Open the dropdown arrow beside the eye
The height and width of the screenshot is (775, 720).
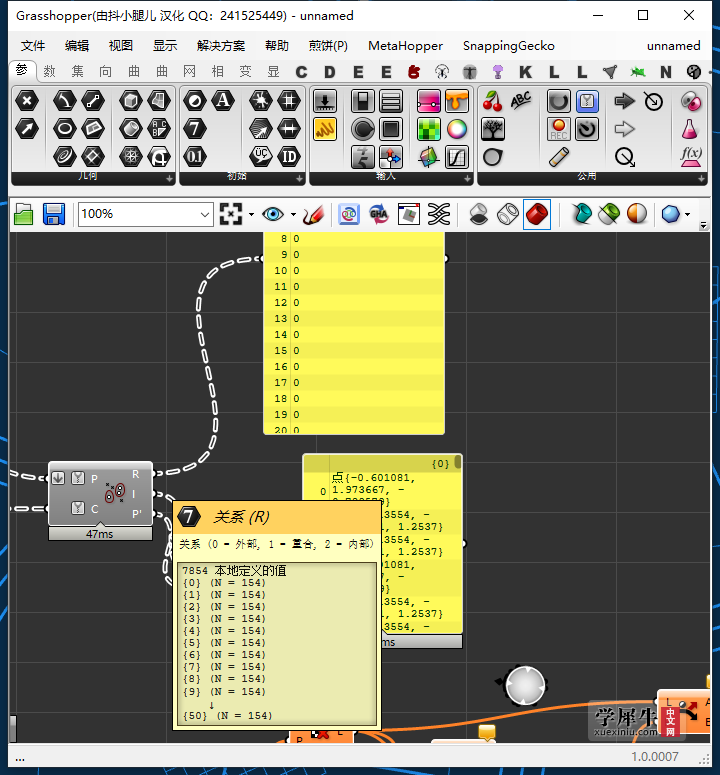(293, 215)
